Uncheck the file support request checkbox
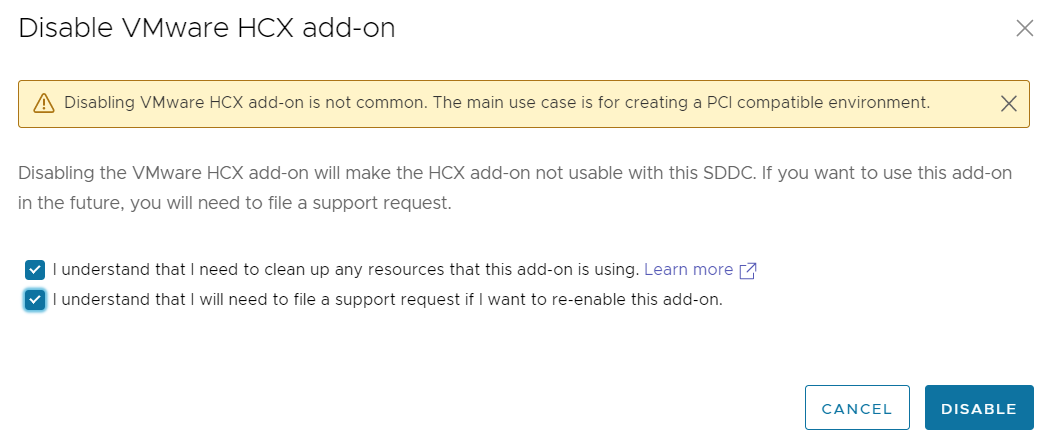This screenshot has width=1056, height=438. tap(35, 300)
